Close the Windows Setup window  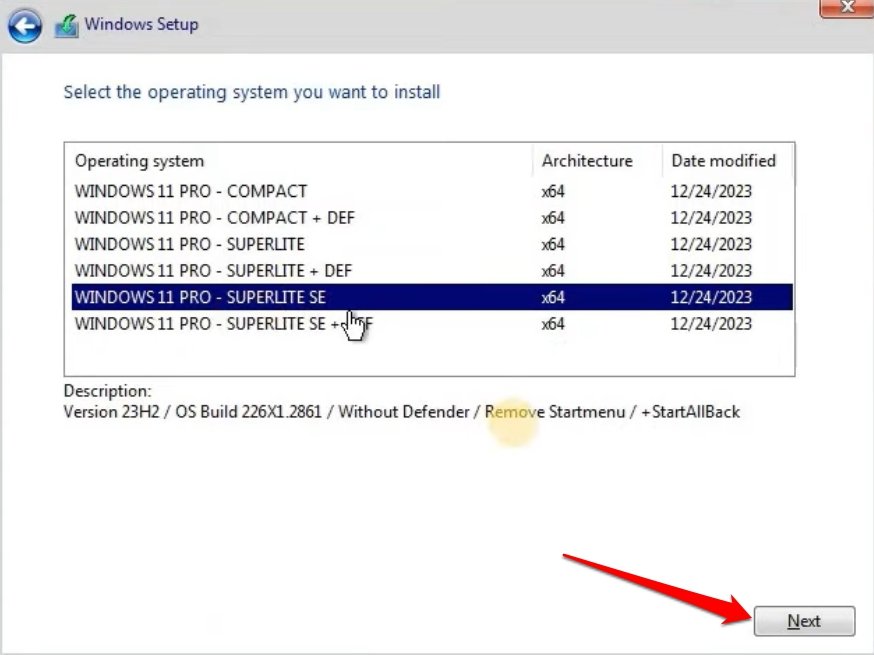coord(847,7)
